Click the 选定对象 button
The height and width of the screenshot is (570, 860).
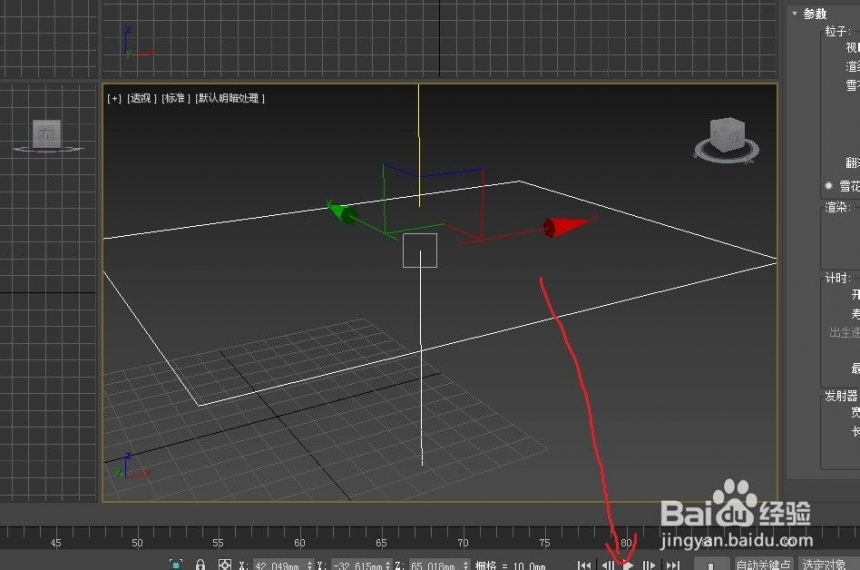tap(825, 565)
